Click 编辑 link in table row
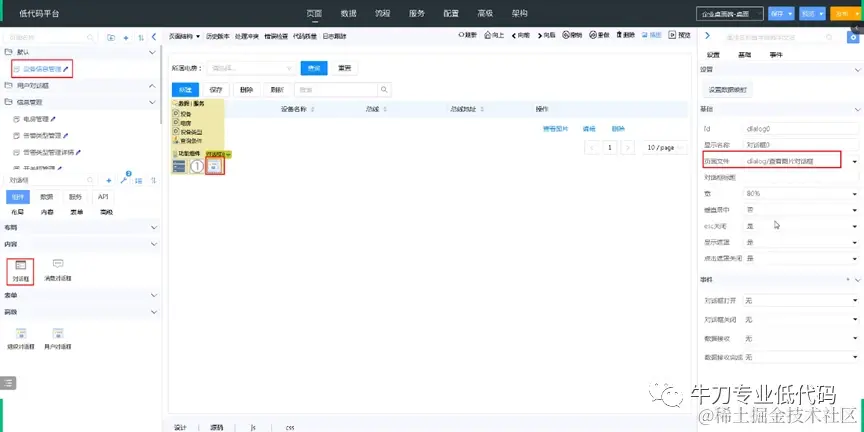The width and height of the screenshot is (864, 432). click(x=589, y=129)
